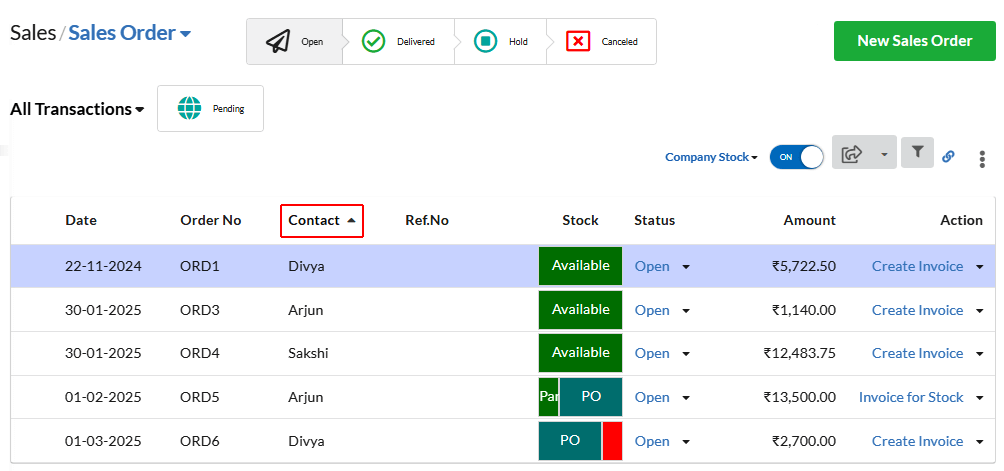Screen dimensions: 1004x471
Task: Open the Company Stock dropdown
Action: [x=711, y=157]
